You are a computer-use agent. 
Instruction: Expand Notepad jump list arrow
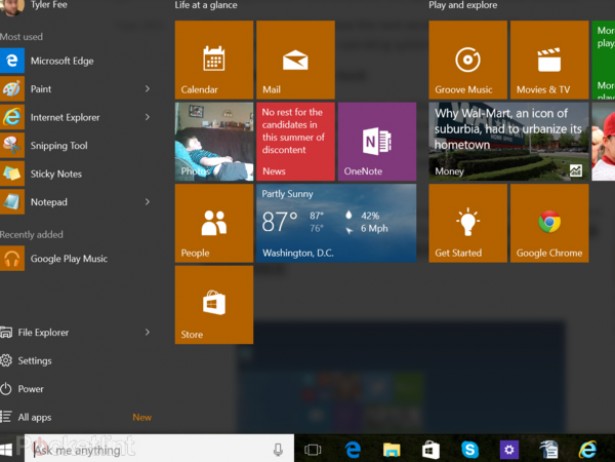pos(147,202)
